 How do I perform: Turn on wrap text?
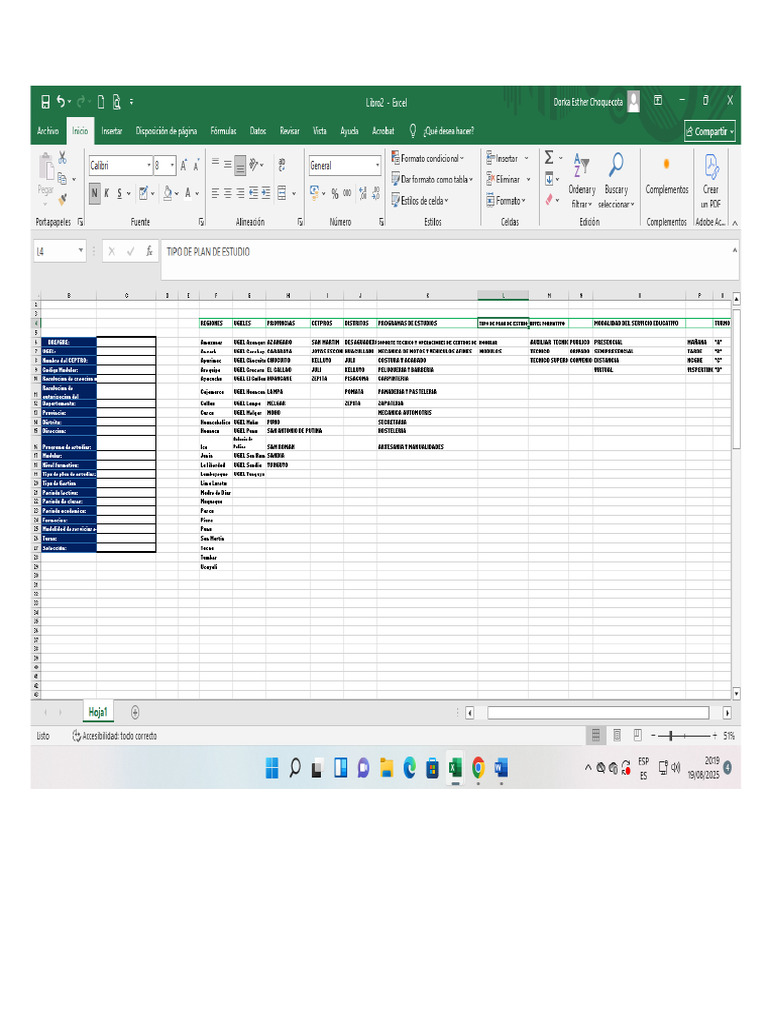pyautogui.click(x=281, y=164)
